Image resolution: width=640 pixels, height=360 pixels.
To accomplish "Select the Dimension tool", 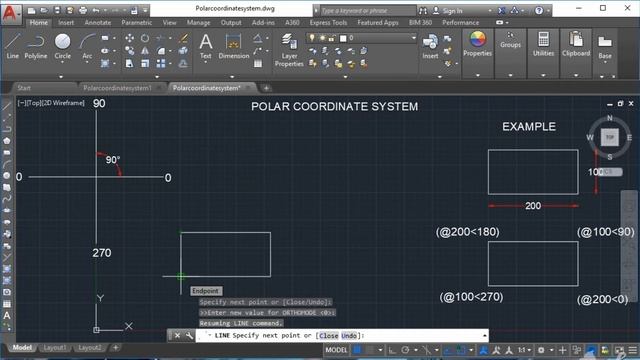I will click(233, 47).
